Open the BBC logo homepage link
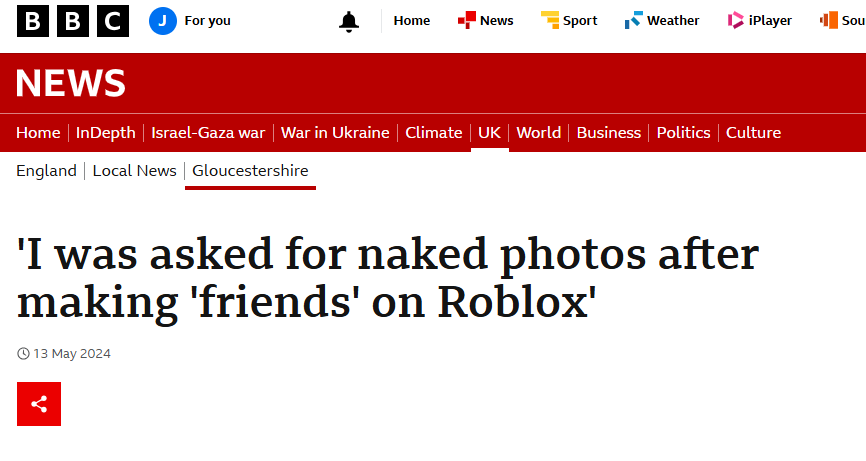 73,21
